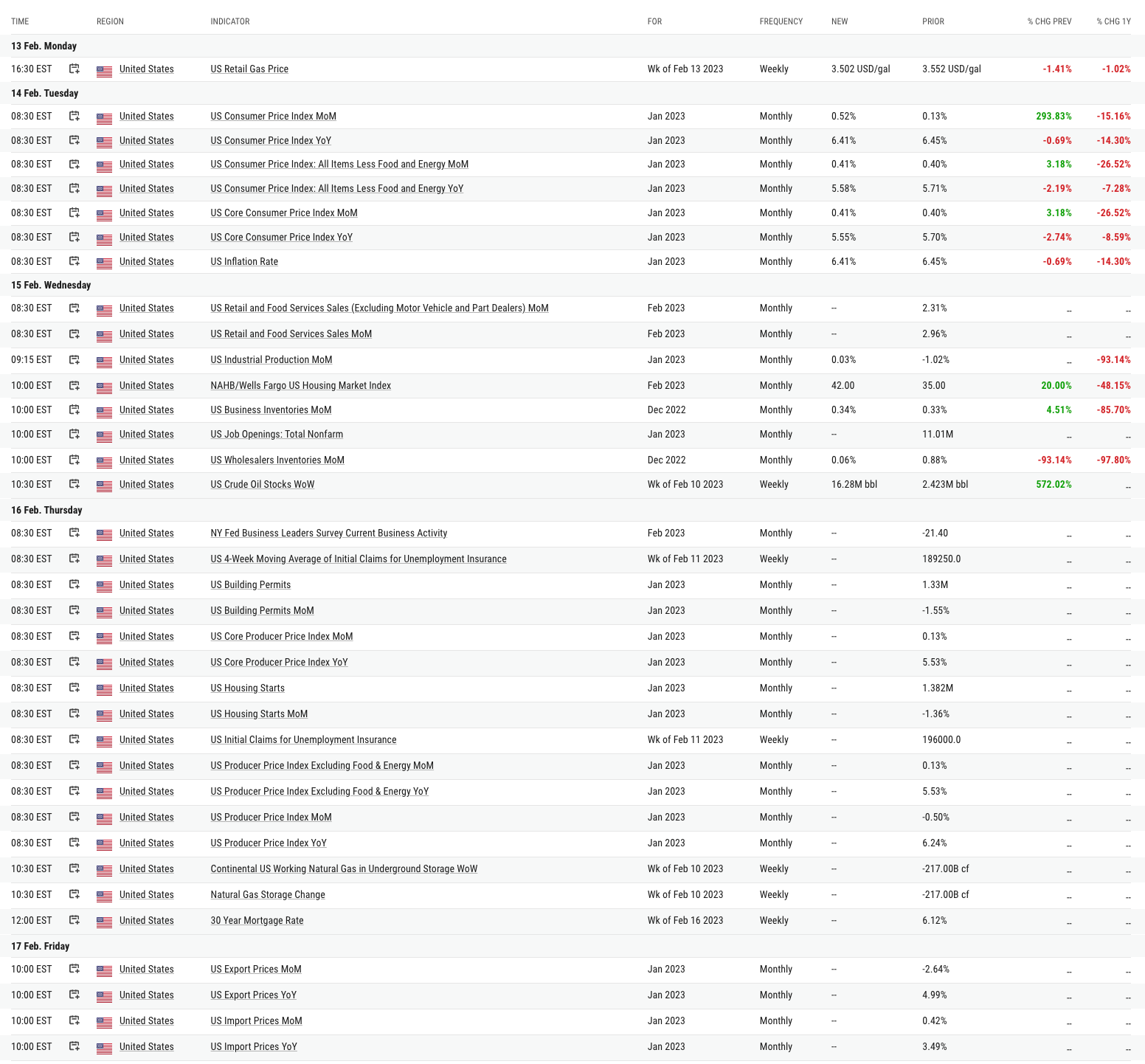
Task: Click the 17 Feb. Friday date heading
Action: point(41,946)
